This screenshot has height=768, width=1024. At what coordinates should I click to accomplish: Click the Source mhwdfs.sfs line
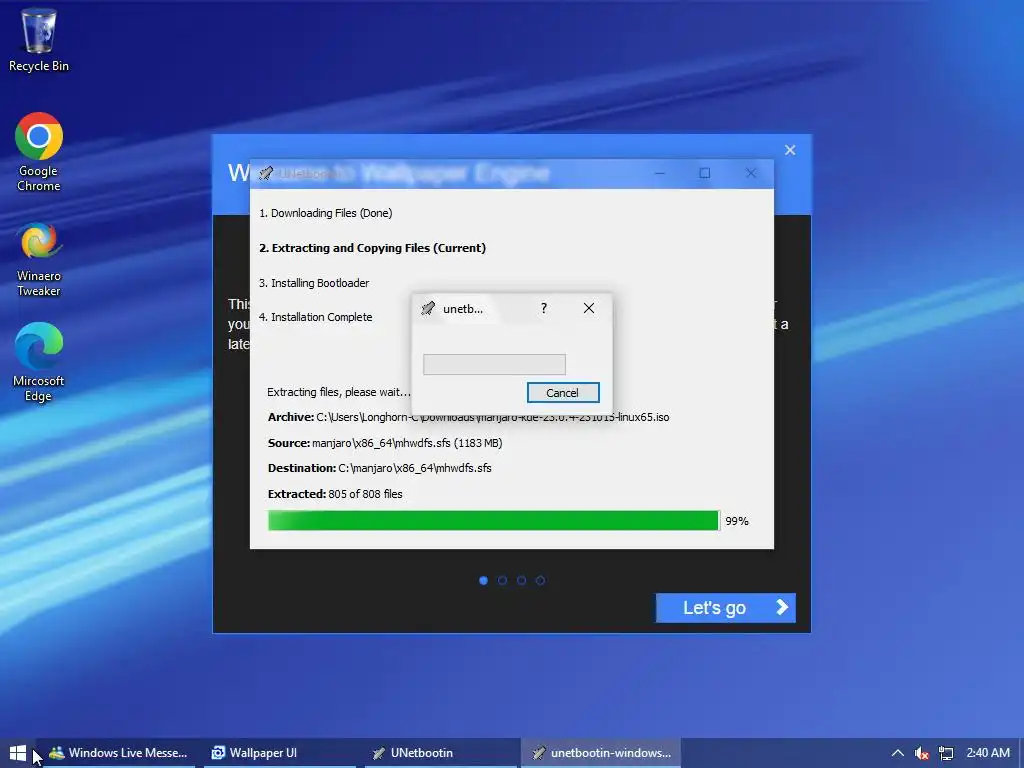pos(385,443)
